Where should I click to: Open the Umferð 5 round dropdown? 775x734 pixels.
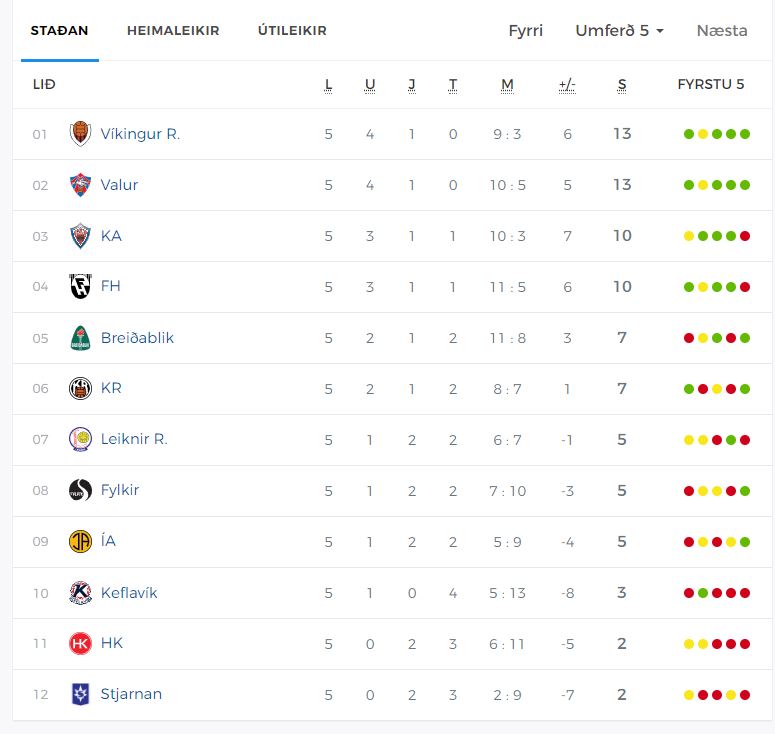coord(620,31)
